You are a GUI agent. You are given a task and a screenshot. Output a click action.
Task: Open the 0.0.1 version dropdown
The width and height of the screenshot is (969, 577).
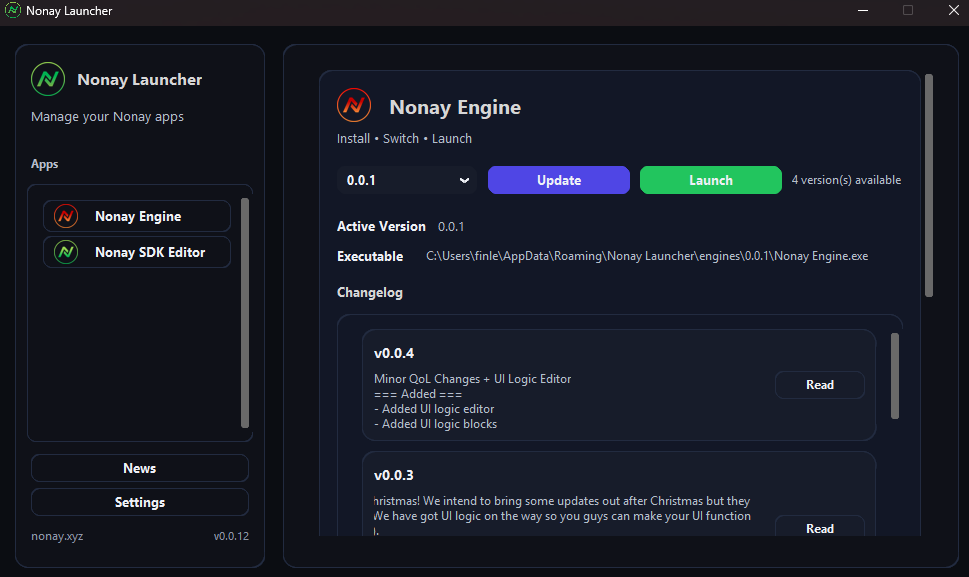click(x=407, y=180)
